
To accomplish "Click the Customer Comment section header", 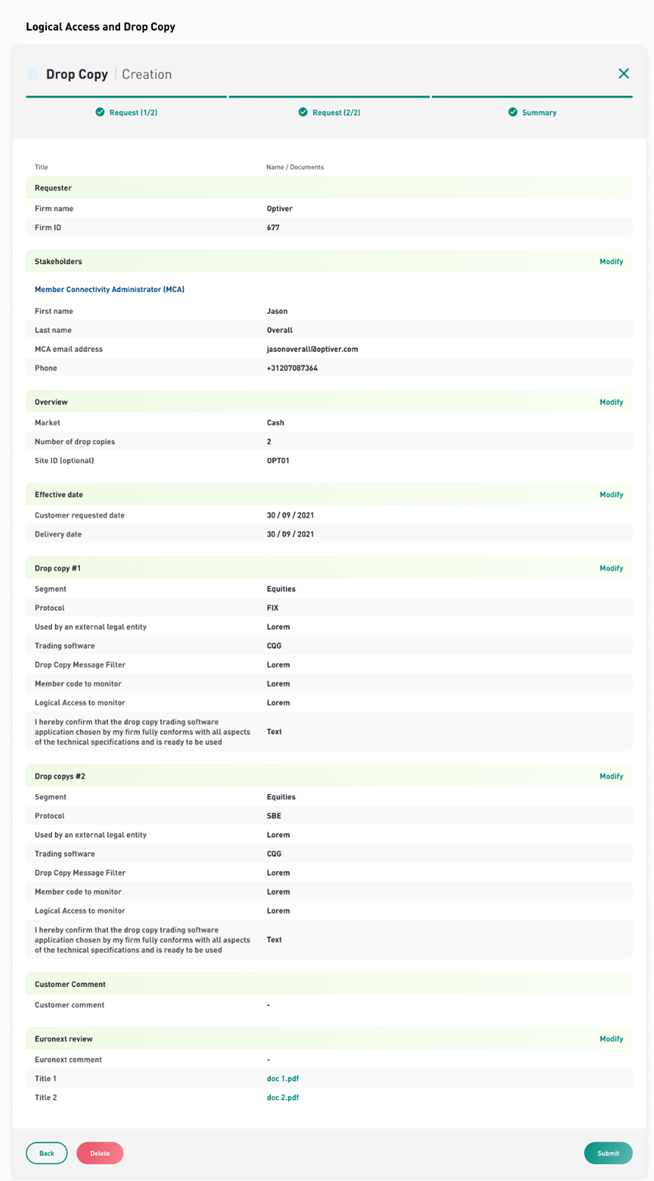I will (x=329, y=984).
